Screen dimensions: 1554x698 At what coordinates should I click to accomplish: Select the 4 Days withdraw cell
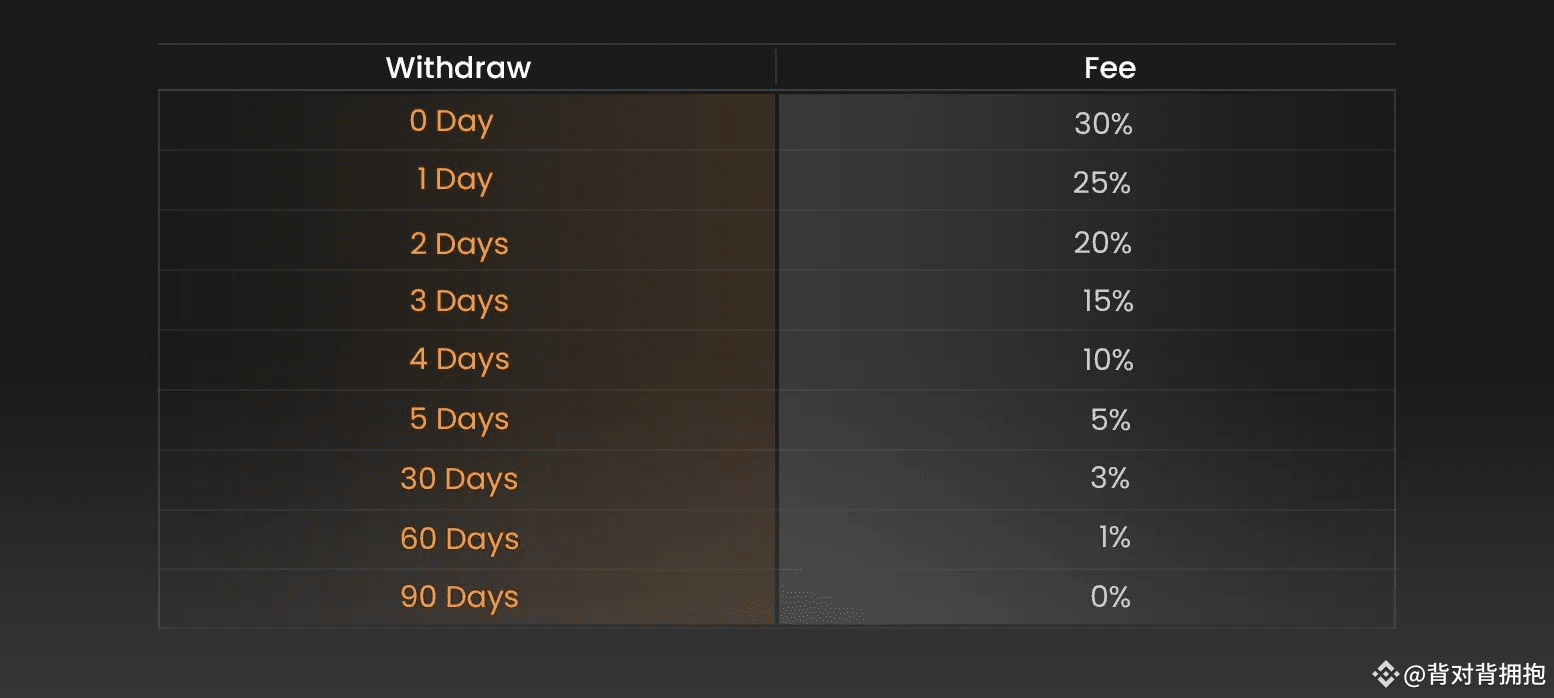(459, 359)
